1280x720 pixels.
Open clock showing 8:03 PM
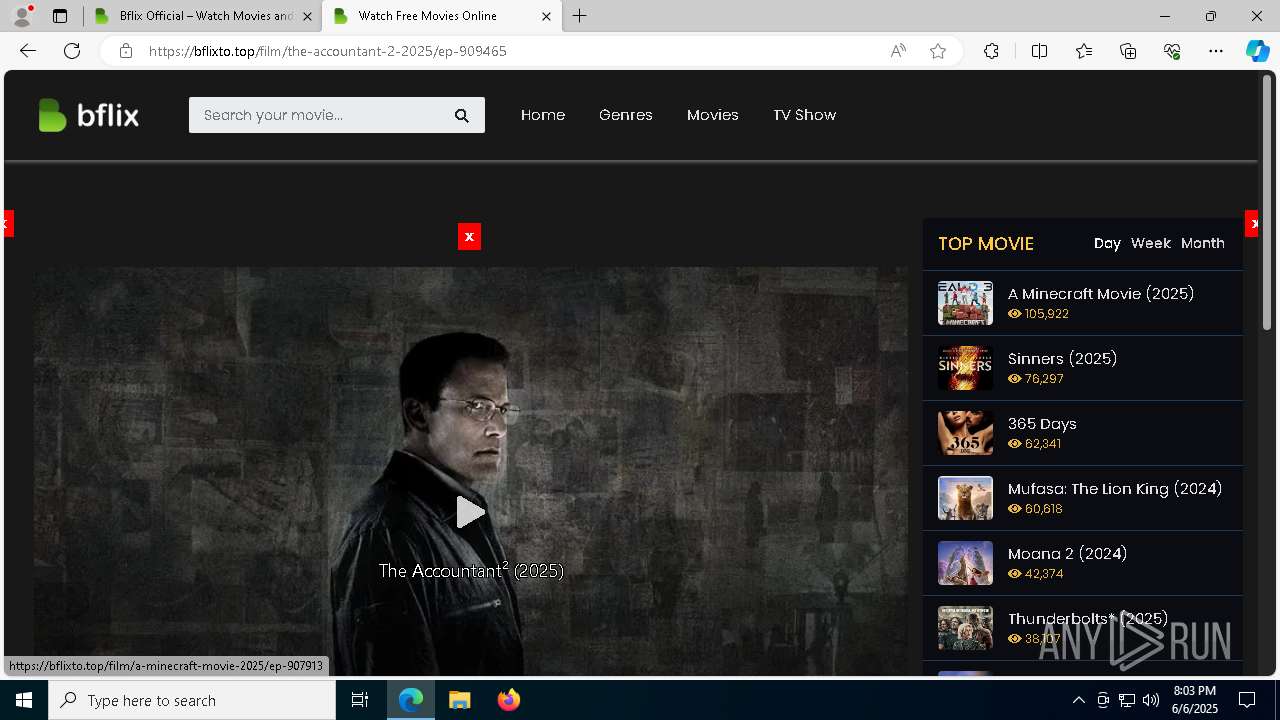(x=1194, y=700)
